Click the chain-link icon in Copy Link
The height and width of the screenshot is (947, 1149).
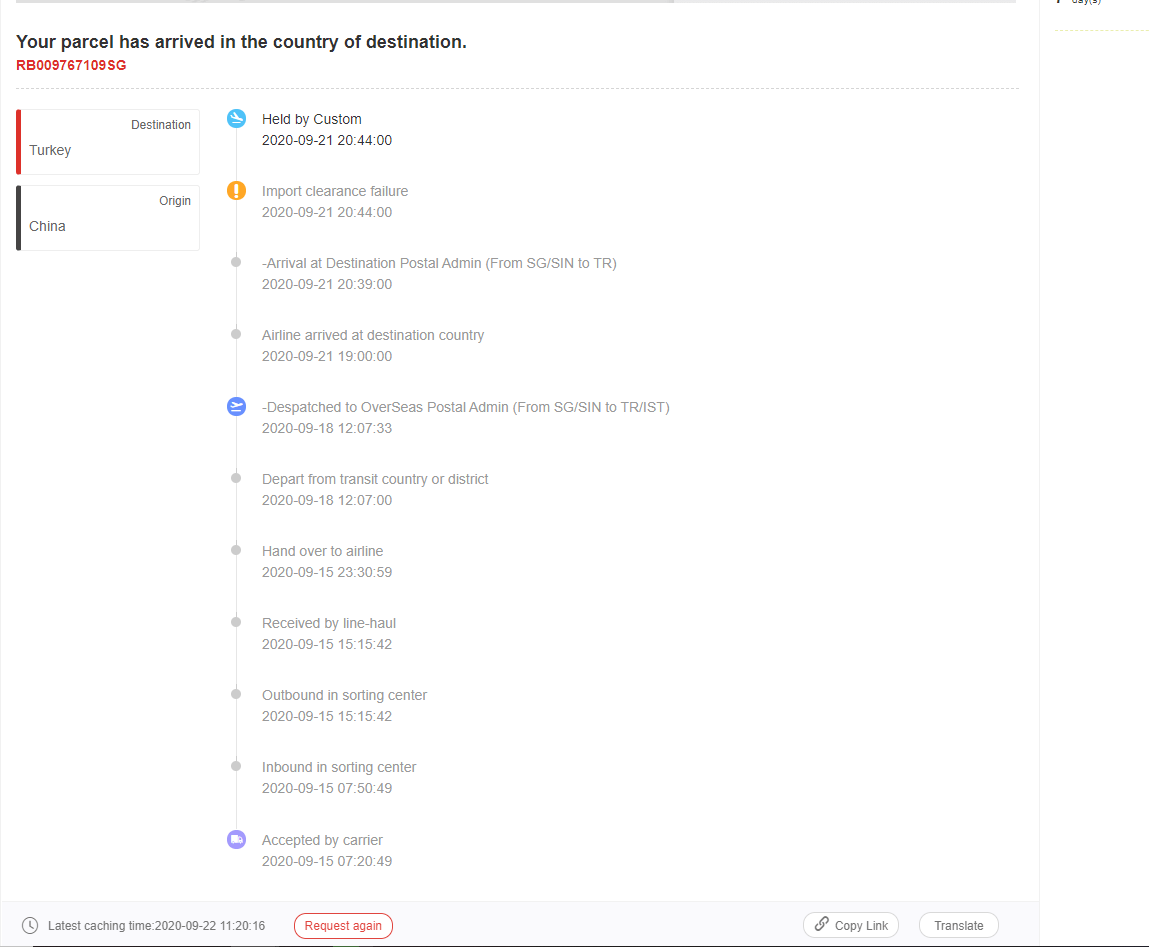821,925
